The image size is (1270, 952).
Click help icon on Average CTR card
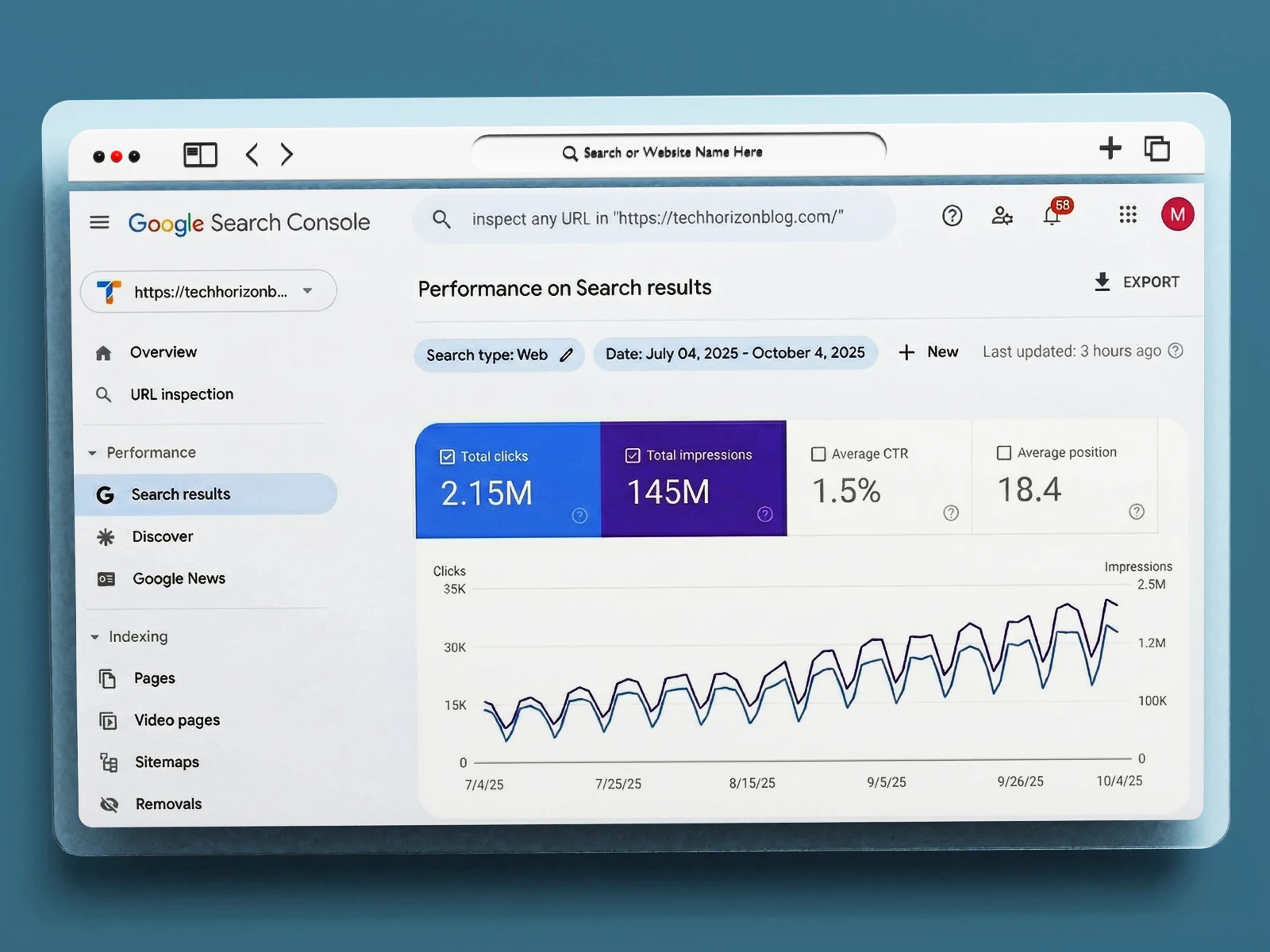(x=951, y=513)
